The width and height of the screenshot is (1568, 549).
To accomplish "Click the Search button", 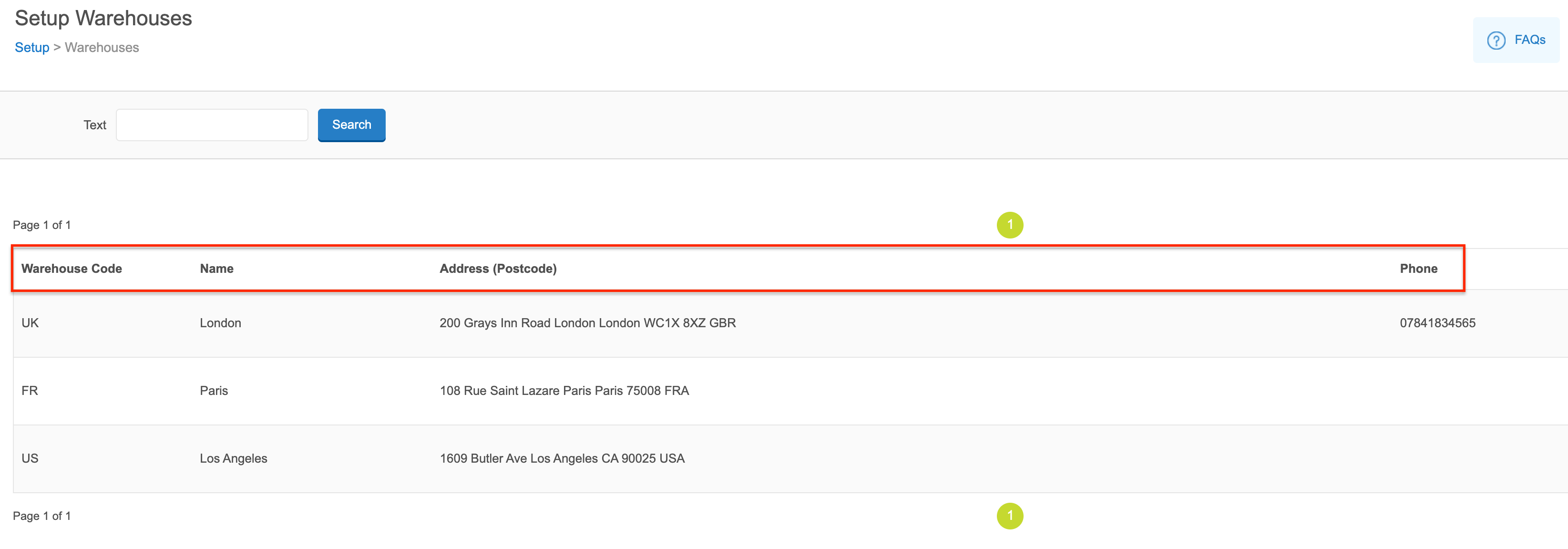I will [x=351, y=125].
